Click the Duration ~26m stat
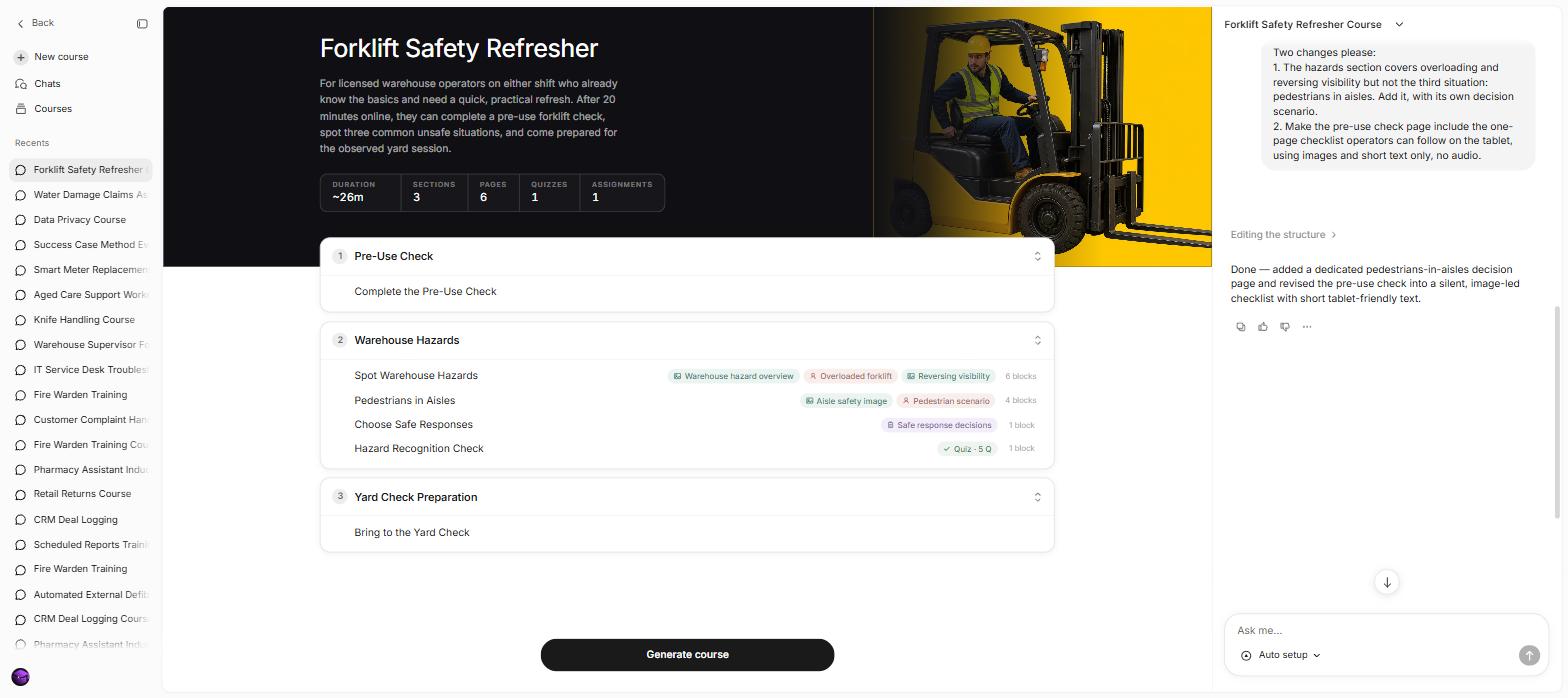Viewport: 1568px width, 698px height. 360,192
